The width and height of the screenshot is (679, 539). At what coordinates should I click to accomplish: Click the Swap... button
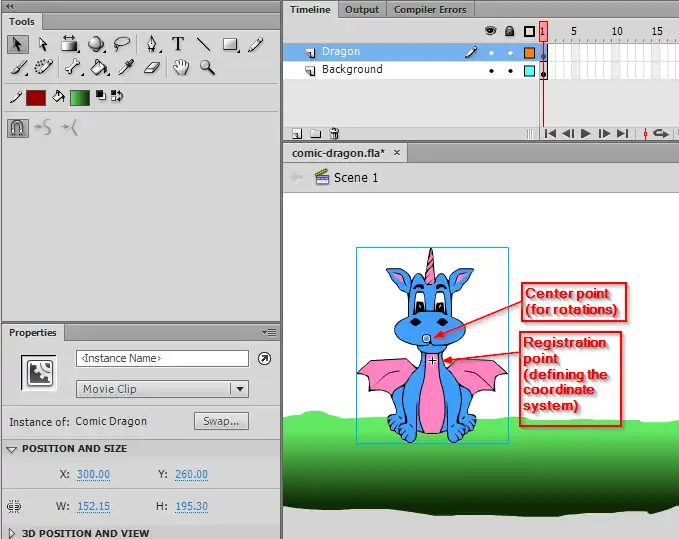[220, 422]
